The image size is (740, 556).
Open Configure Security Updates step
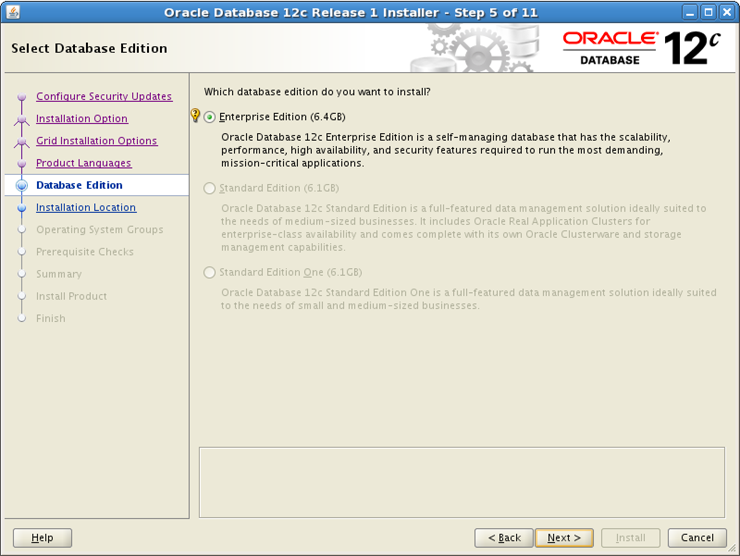[x=104, y=96]
